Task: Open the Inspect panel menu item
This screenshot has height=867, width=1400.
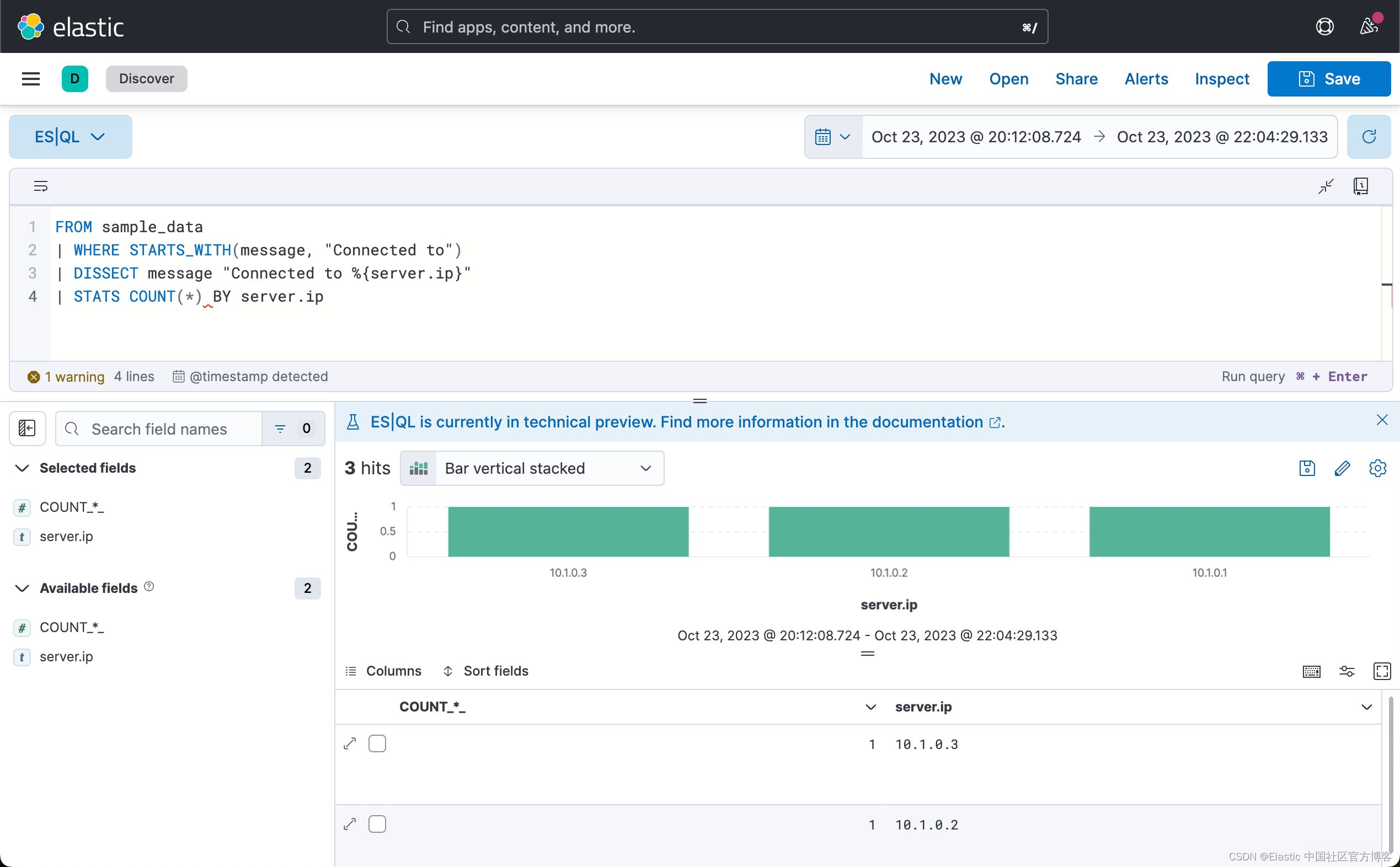Action: (x=1222, y=78)
